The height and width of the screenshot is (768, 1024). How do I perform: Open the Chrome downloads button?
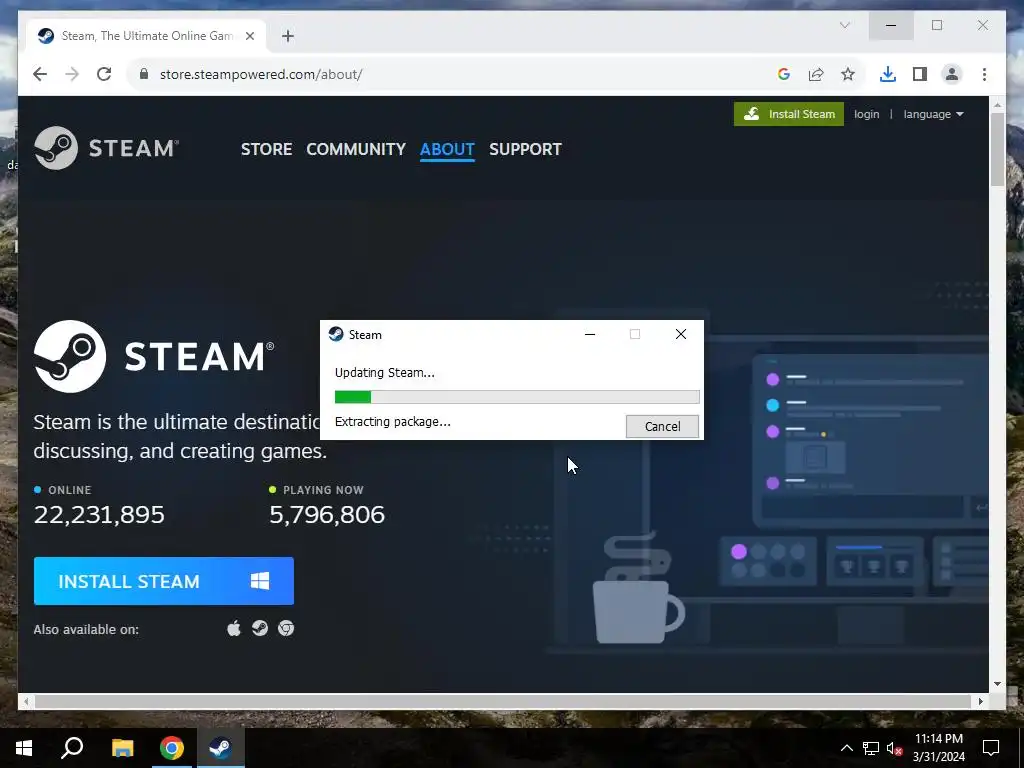pos(888,74)
